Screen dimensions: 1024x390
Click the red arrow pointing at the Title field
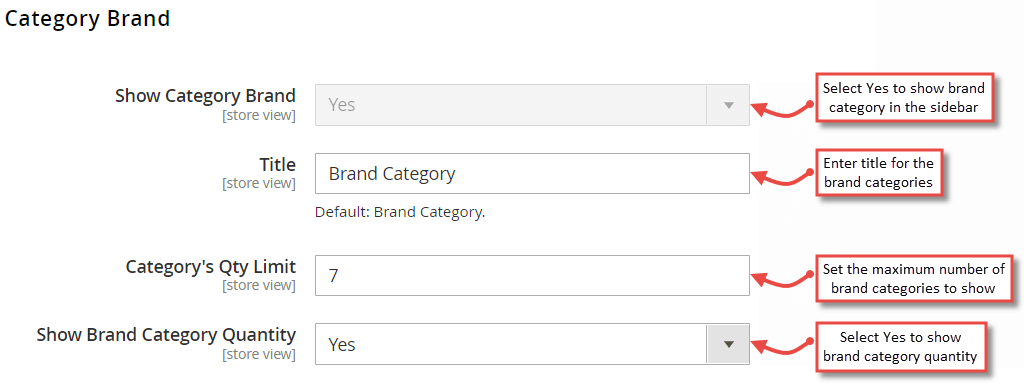[x=782, y=178]
